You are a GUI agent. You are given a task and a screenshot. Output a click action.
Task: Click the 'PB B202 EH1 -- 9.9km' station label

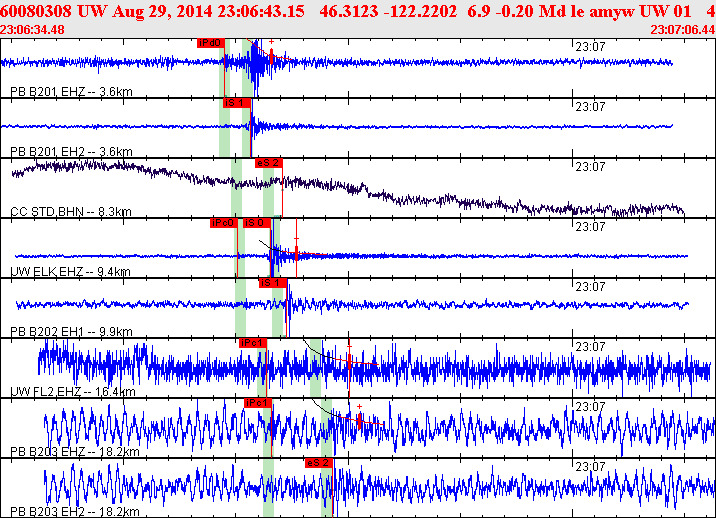(72, 332)
